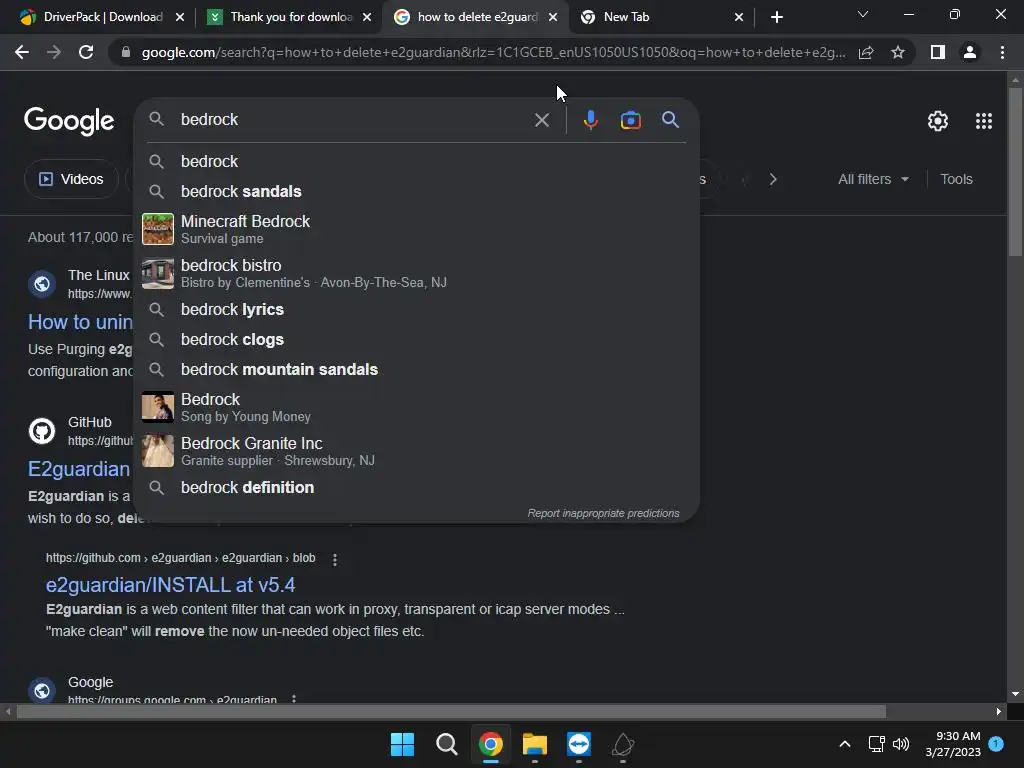The image size is (1024, 768).
Task: Choose 'bedrock definition' suggestion
Action: 417,488
